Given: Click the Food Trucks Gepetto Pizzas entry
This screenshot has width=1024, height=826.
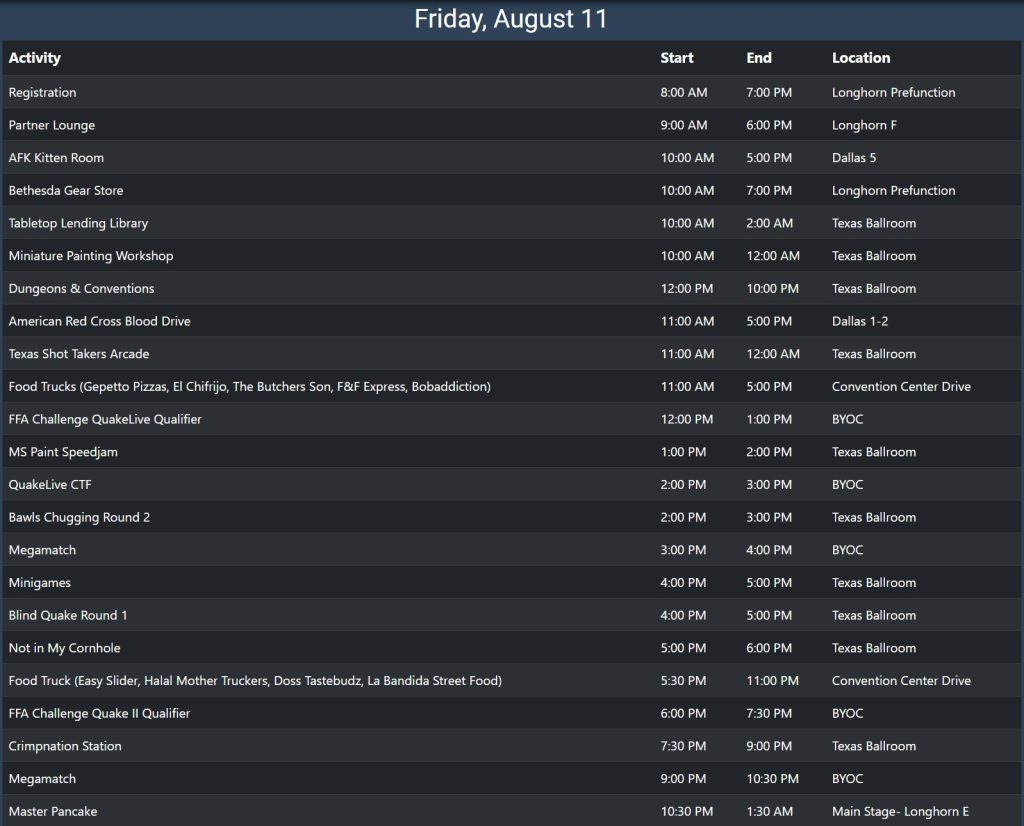Looking at the screenshot, I should tap(249, 387).
